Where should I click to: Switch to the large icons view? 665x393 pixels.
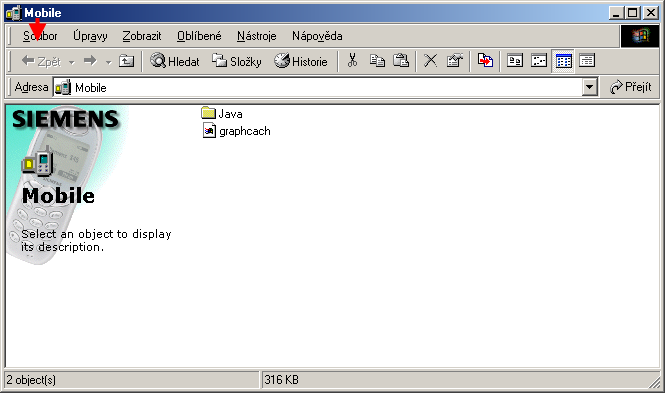[x=515, y=61]
